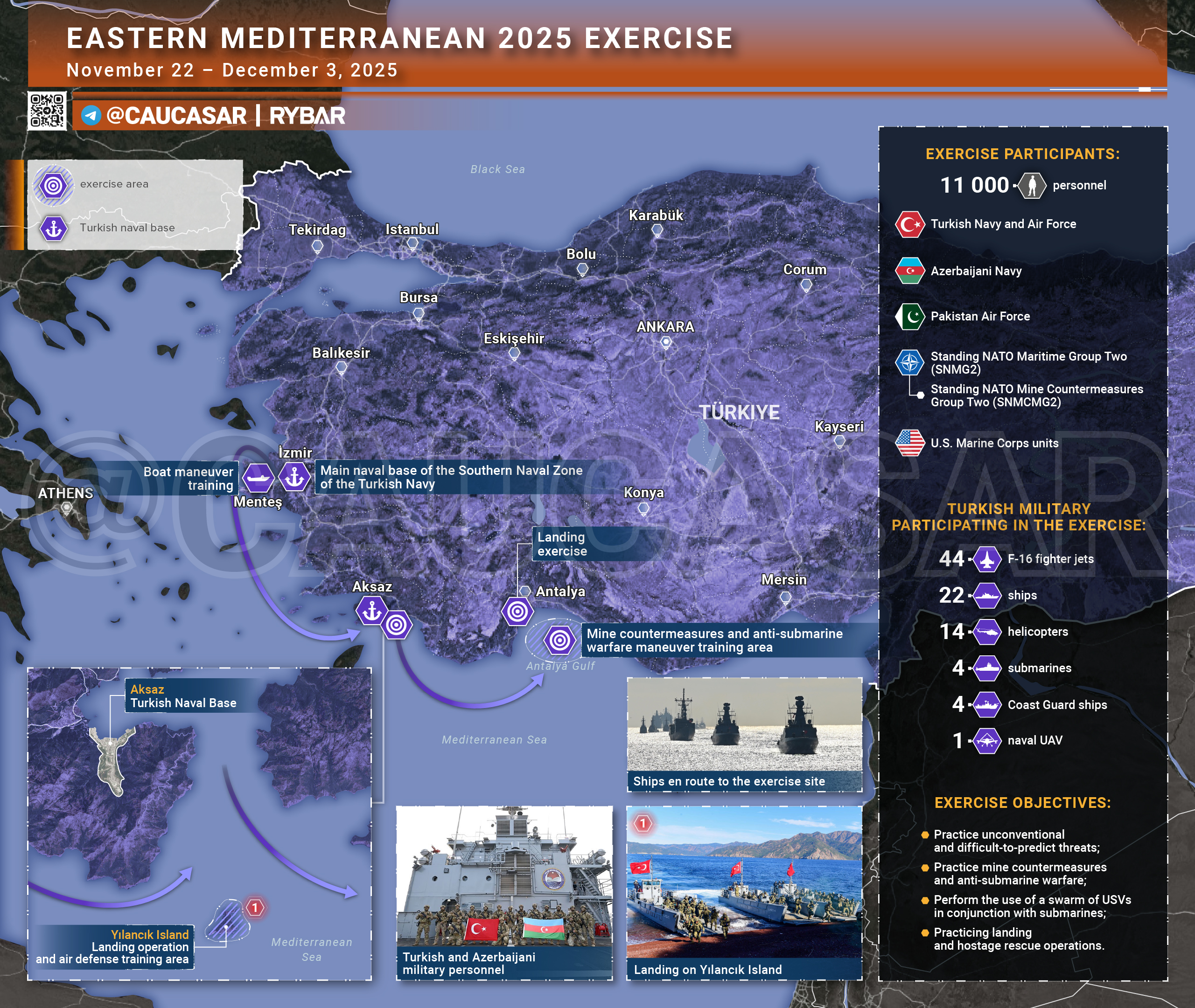Click the Pakistan flag participant icon
This screenshot has width=1195, height=1008.
[x=910, y=317]
